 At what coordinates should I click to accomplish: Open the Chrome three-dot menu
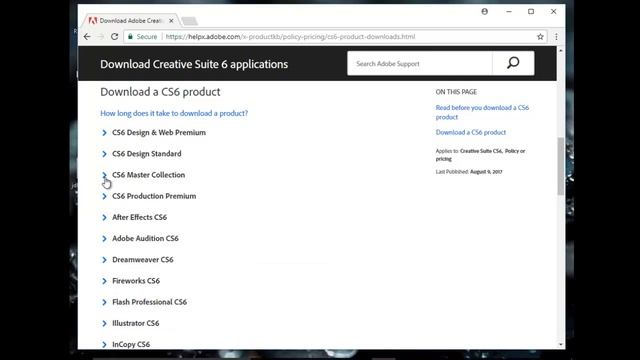[556, 37]
